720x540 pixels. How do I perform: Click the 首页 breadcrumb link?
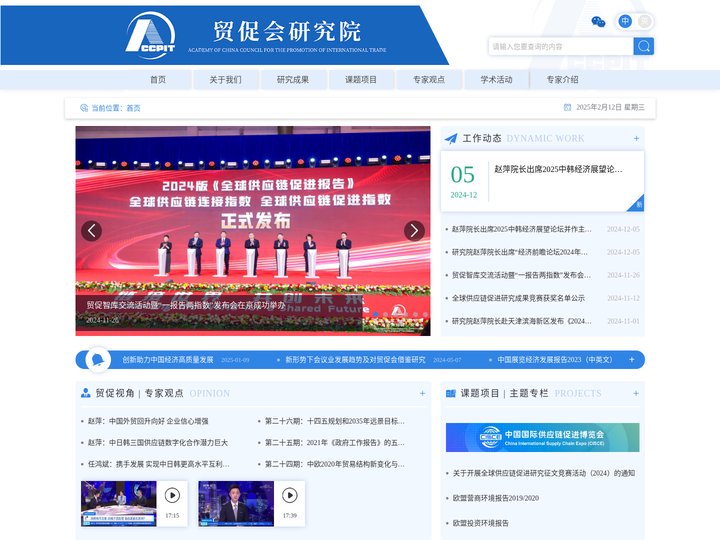click(x=133, y=108)
